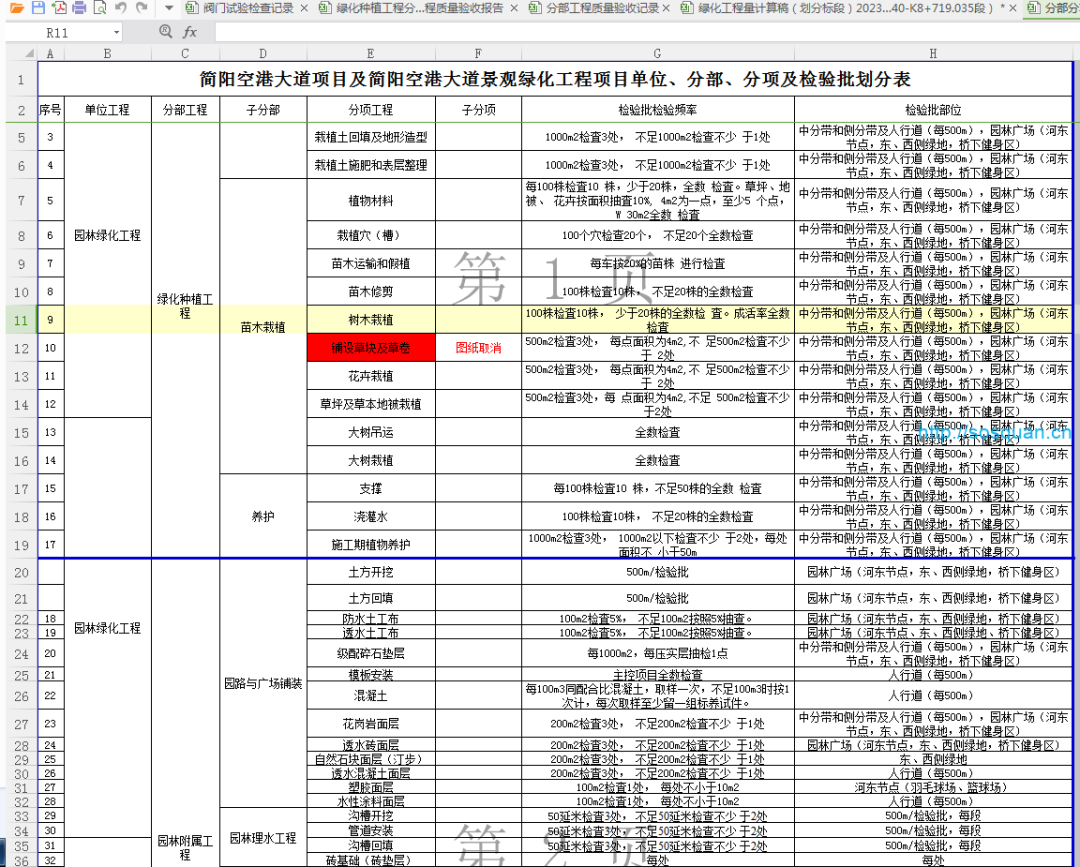The width and height of the screenshot is (1080, 867).
Task: Select the cell 栽植土施肥和表层整理
Action: tap(371, 165)
